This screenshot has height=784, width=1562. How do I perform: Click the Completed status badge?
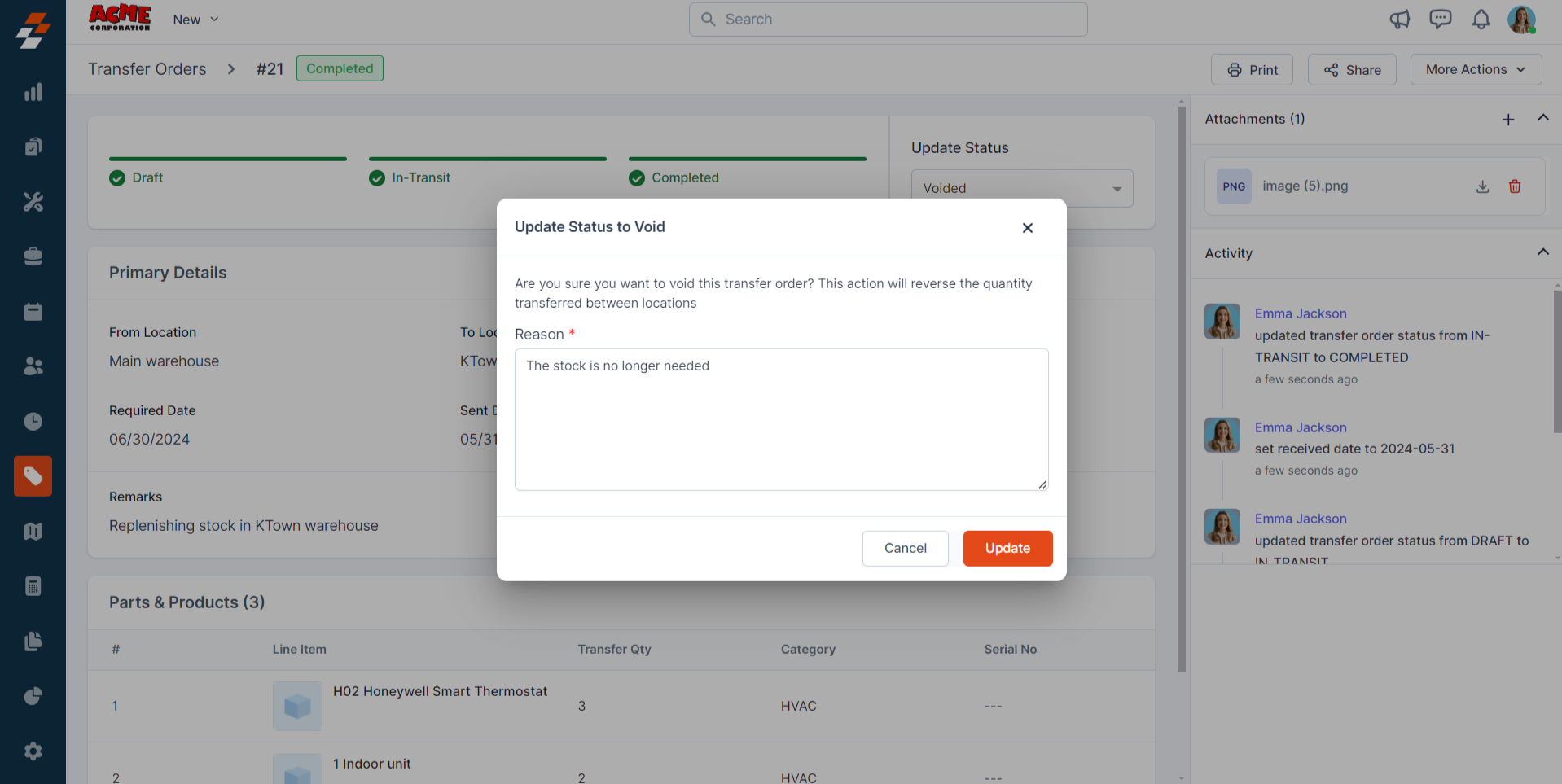click(x=340, y=68)
